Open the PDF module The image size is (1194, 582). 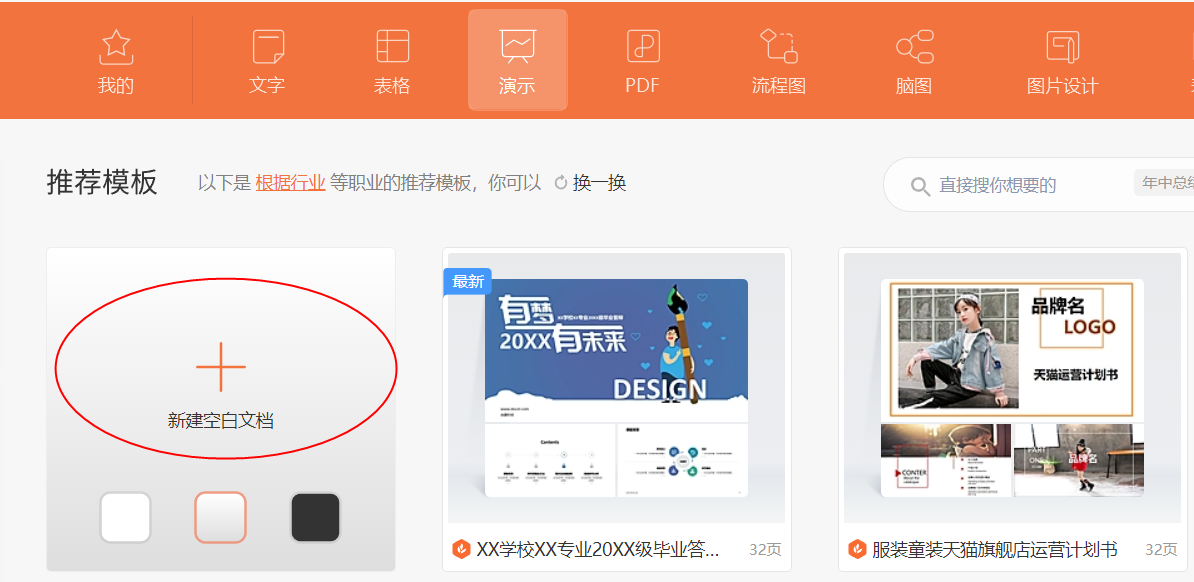(x=641, y=60)
